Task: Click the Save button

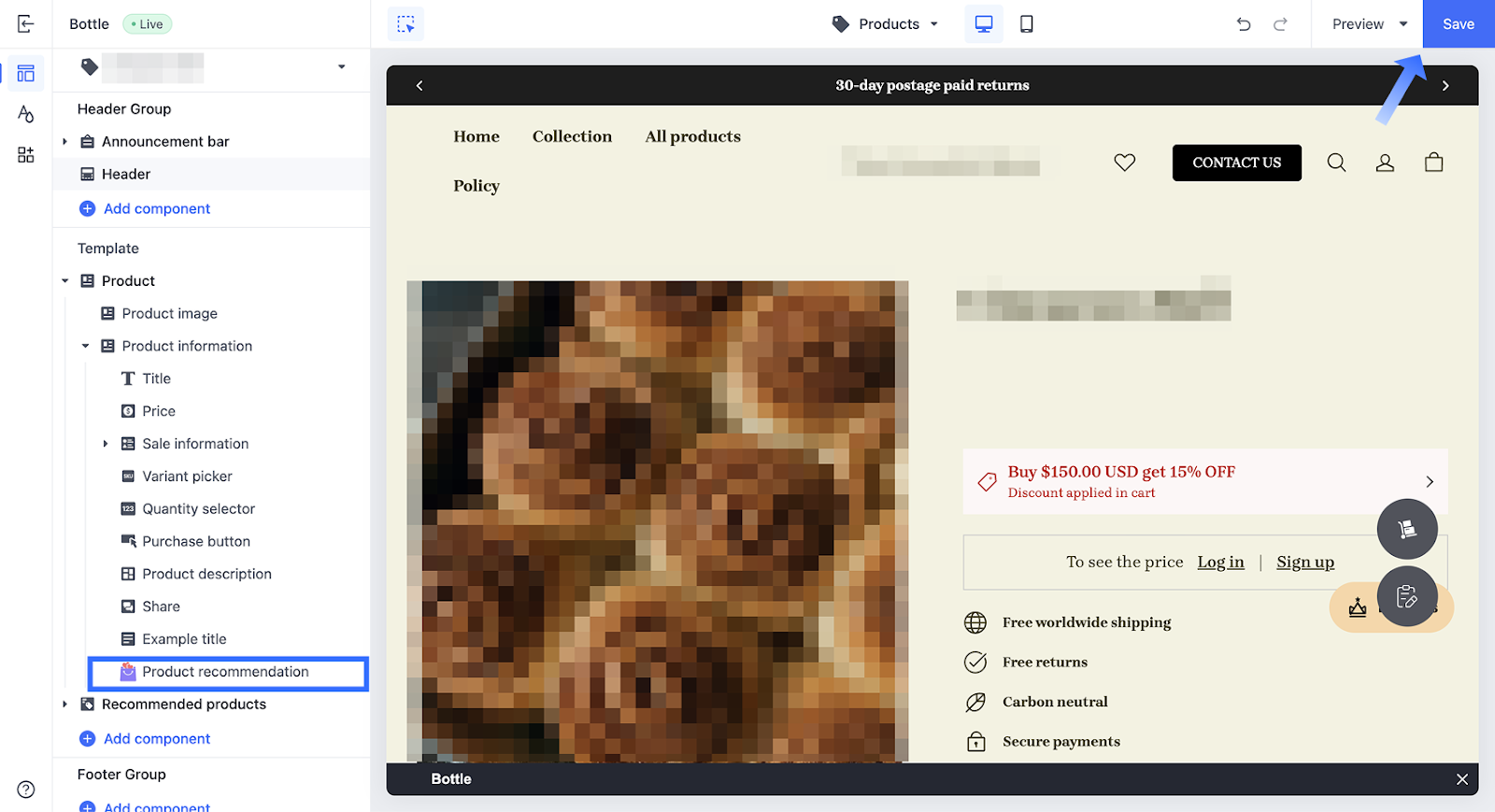Action: point(1459,24)
